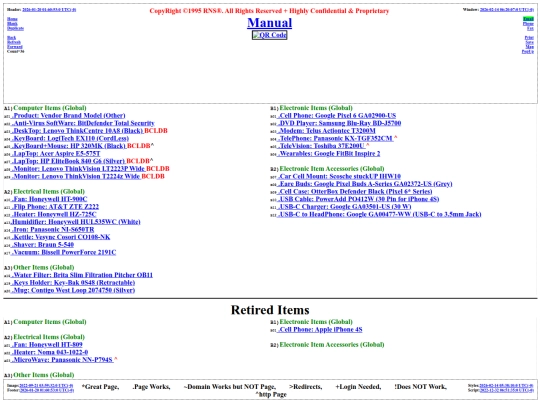Open retired Cell Phone: Apple iPhone 4S
Image resolution: width=540 pixels, height=405 pixels.
click(320, 330)
